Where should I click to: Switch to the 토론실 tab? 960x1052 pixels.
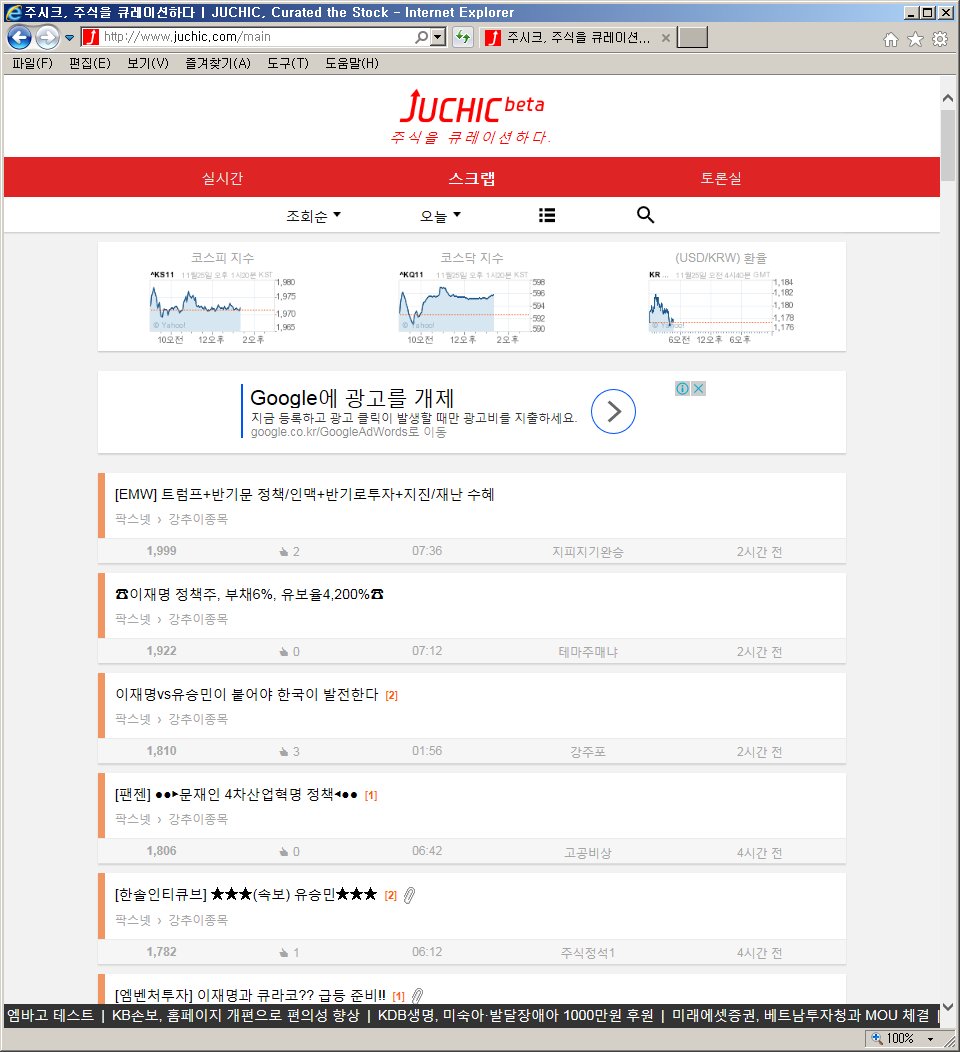[x=721, y=178]
